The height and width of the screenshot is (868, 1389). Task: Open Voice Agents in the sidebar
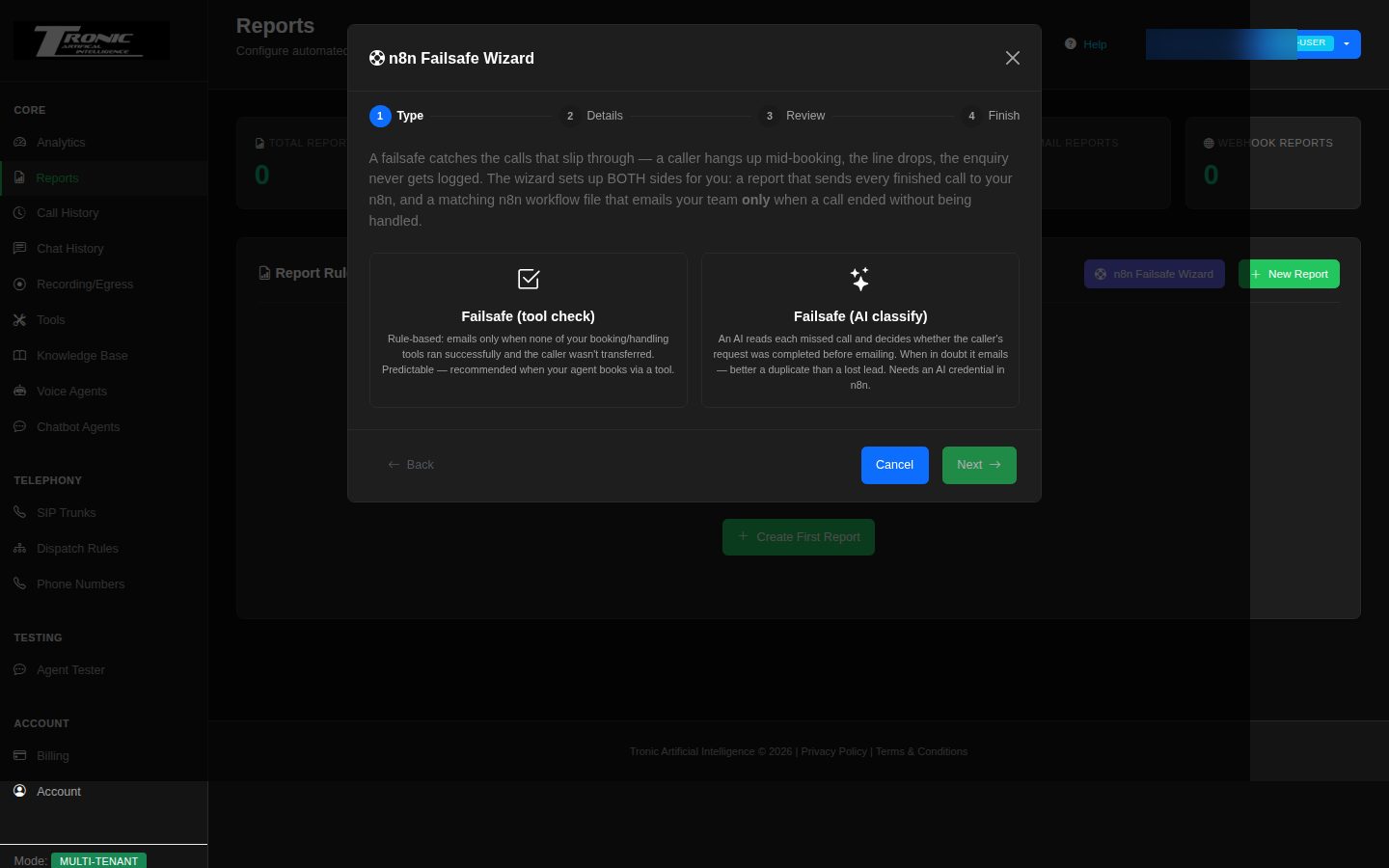coord(103,392)
